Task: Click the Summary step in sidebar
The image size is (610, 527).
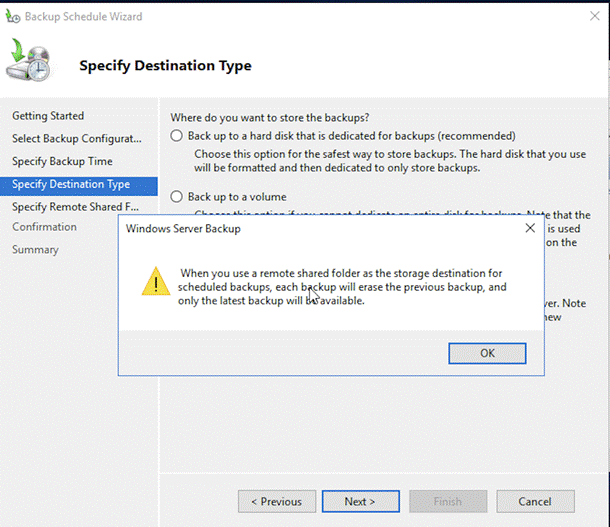Action: (x=35, y=249)
